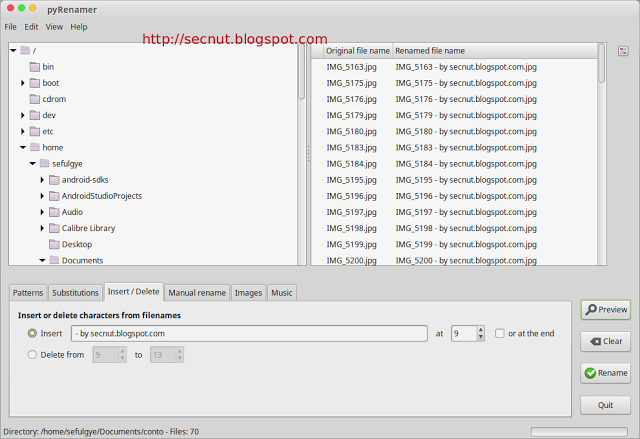Sort by Renamed file name column
This screenshot has width=640, height=439.
point(495,51)
